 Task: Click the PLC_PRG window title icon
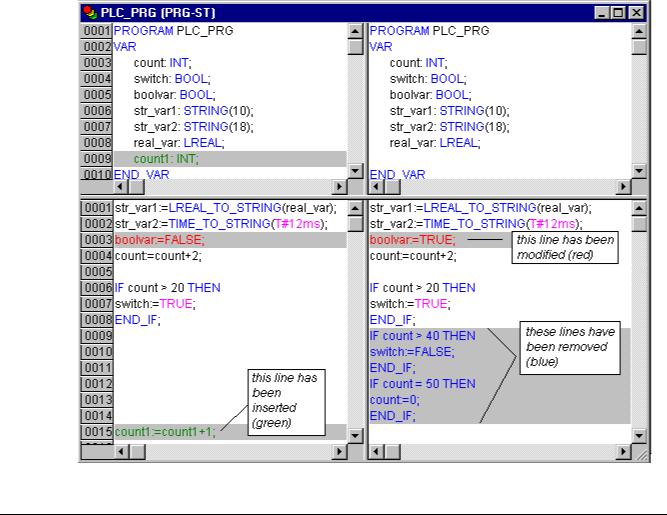tap(90, 13)
